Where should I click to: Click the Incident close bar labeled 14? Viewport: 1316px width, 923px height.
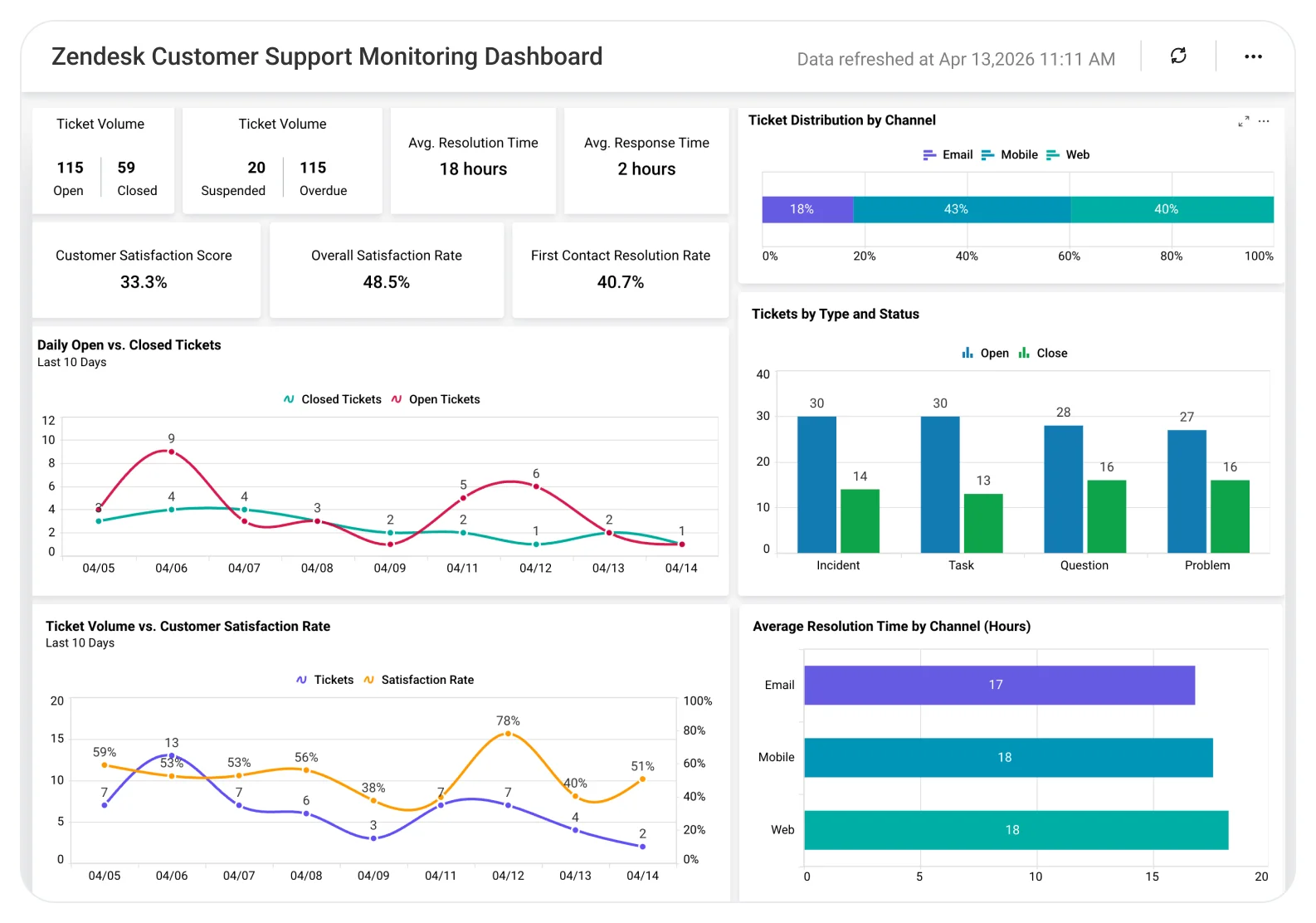click(860, 521)
